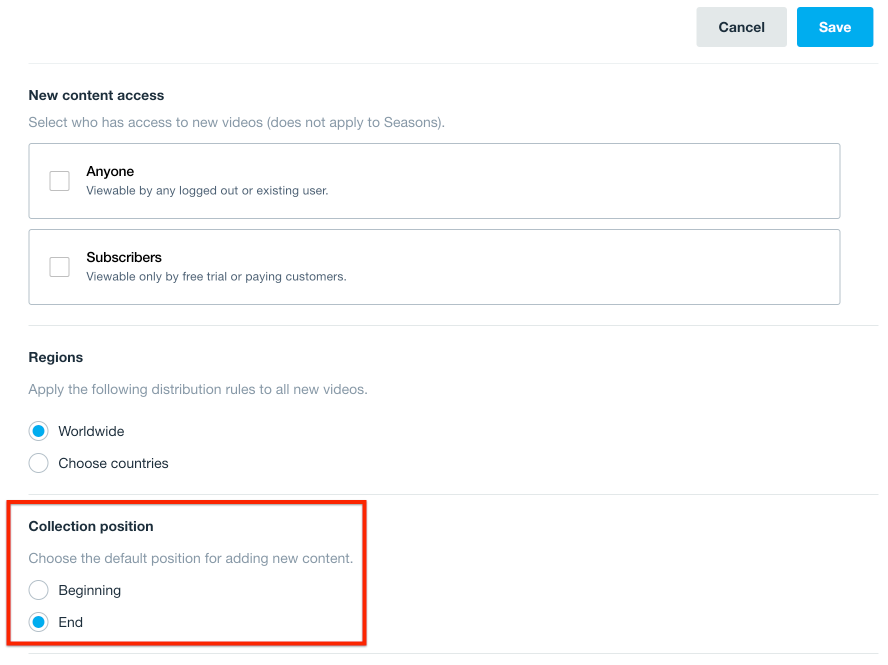Image resolution: width=888 pixels, height=665 pixels.
Task: Select the Worldwide radio button
Action: [x=39, y=431]
